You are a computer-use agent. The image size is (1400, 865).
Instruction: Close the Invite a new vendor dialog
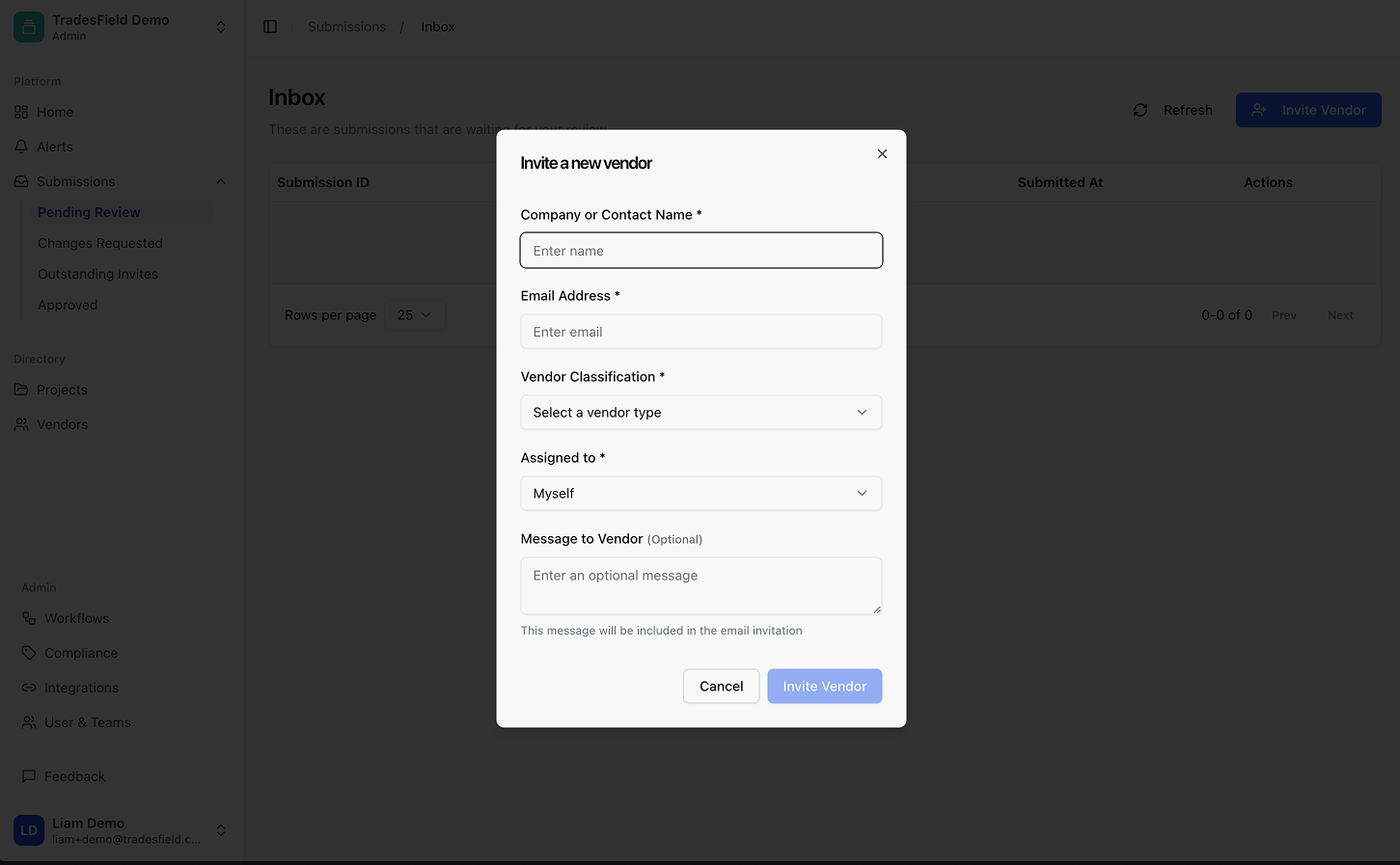pos(882,153)
